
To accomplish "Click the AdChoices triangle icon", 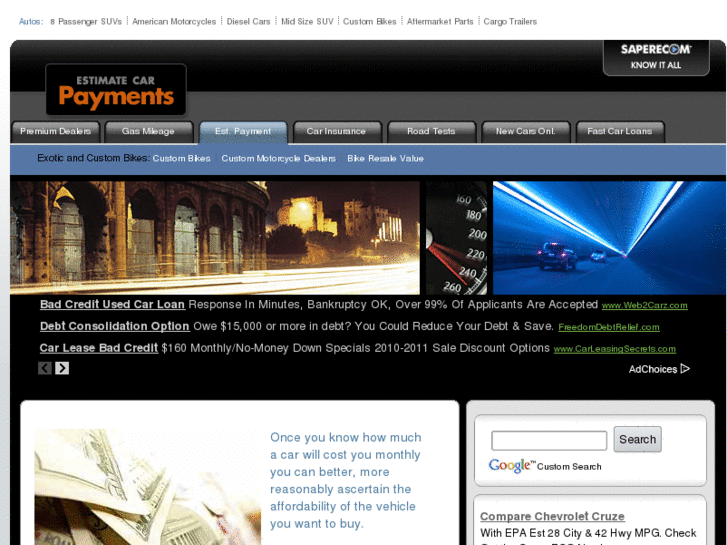I will [685, 369].
